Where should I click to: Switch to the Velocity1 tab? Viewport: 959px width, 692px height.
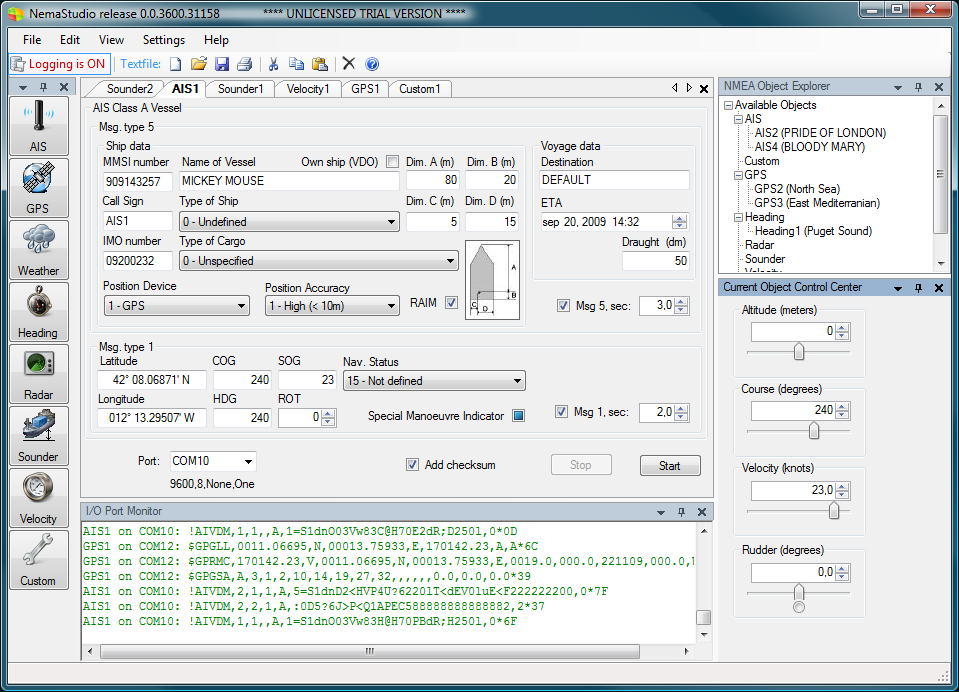pos(307,89)
